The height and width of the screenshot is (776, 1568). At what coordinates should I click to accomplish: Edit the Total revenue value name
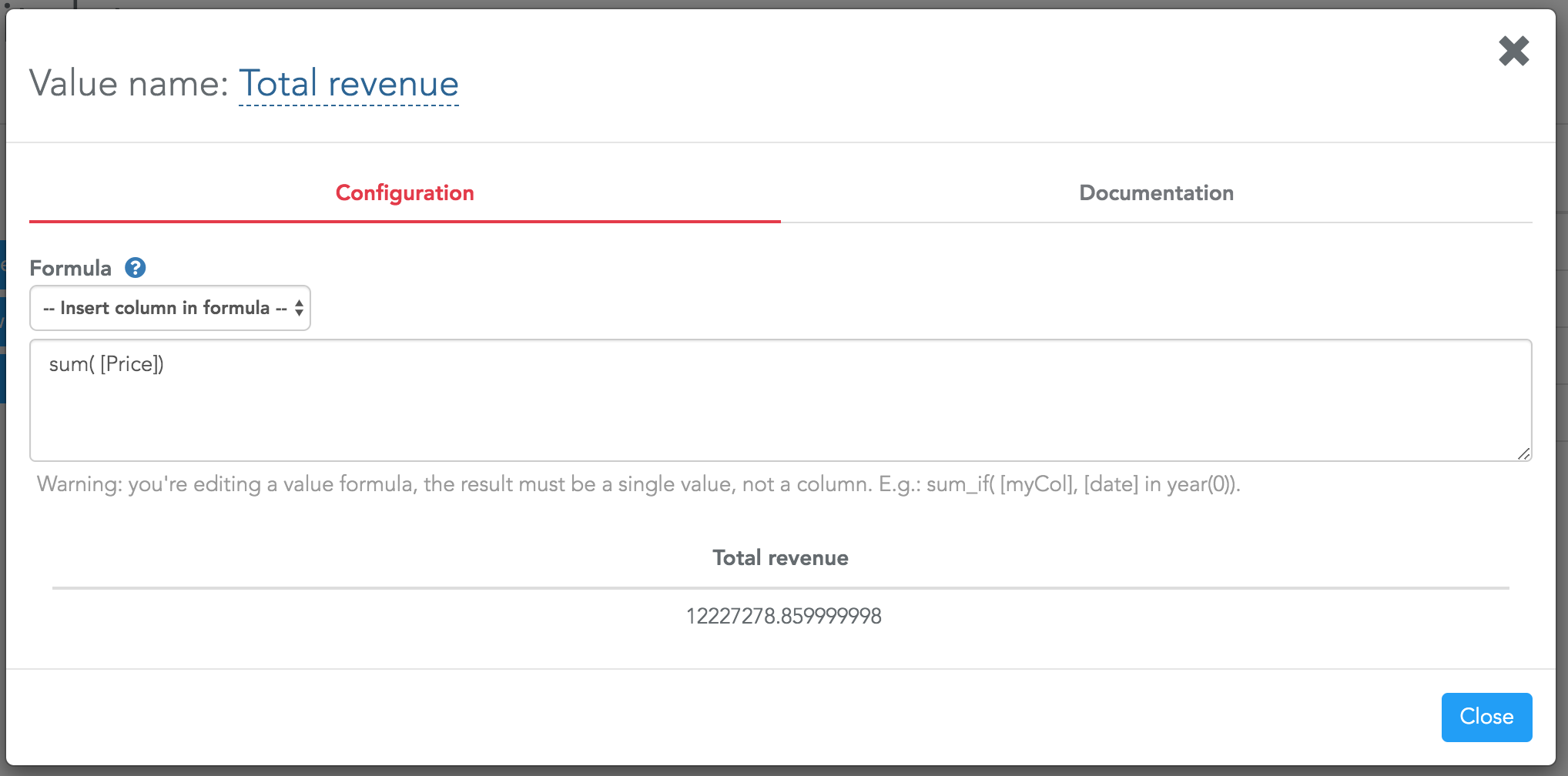coord(349,83)
